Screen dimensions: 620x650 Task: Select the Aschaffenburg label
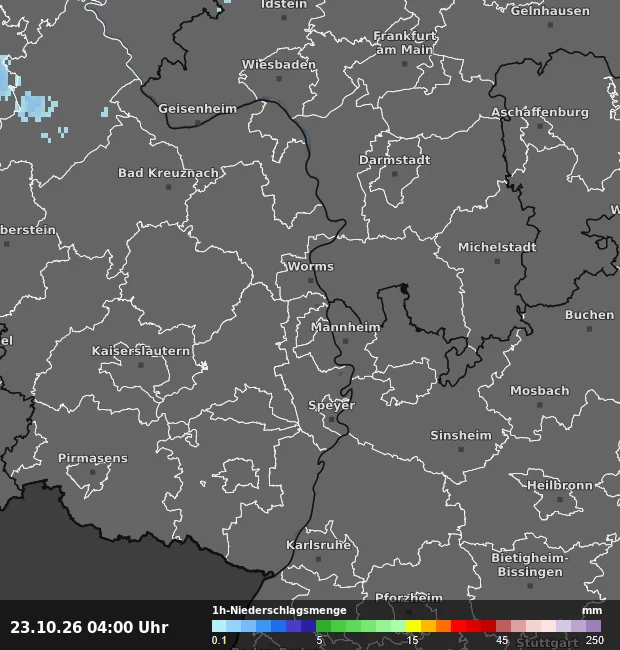click(x=540, y=112)
